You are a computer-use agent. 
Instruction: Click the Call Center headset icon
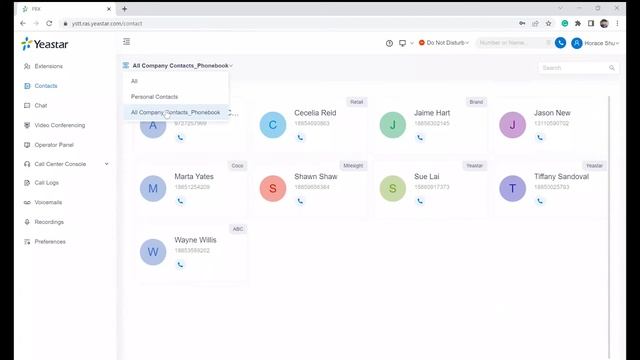pyautogui.click(x=27, y=164)
